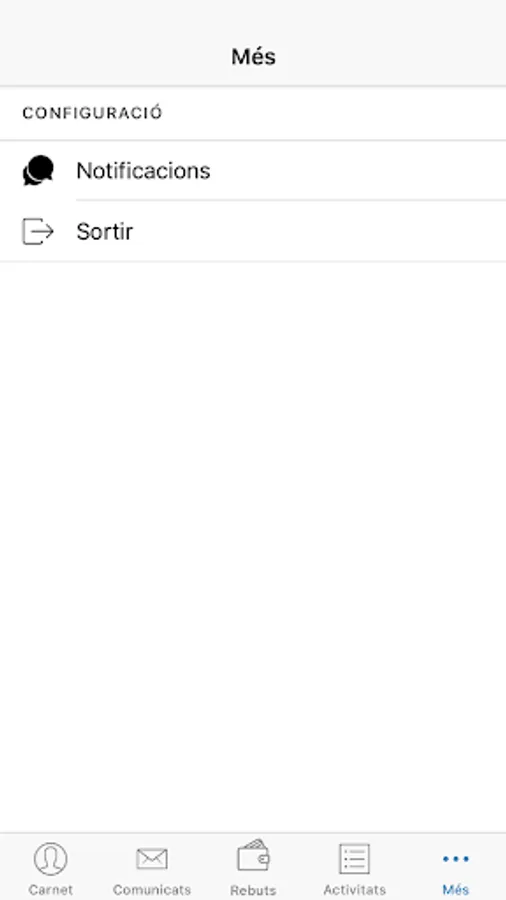Viewport: 506px width, 900px height.
Task: Click the blue Més tab label
Action: point(456,890)
